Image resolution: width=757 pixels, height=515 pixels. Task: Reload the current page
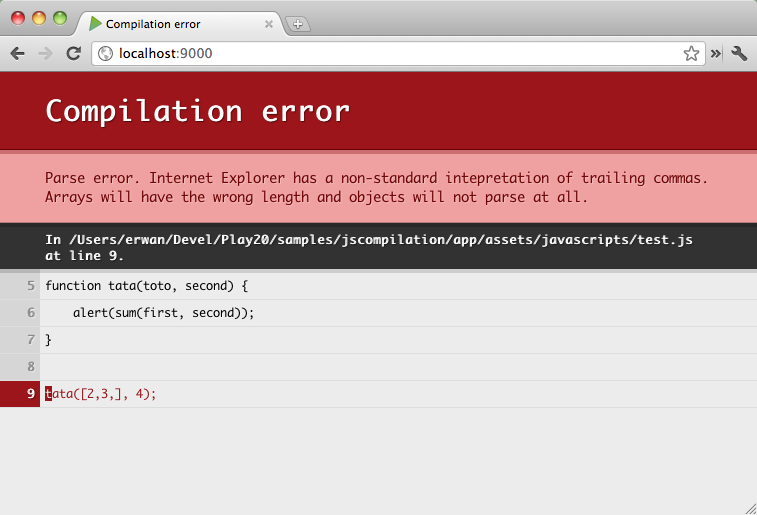pos(73,54)
